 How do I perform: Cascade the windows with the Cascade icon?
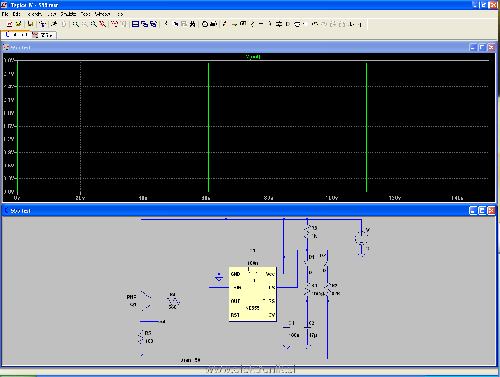pos(144,24)
